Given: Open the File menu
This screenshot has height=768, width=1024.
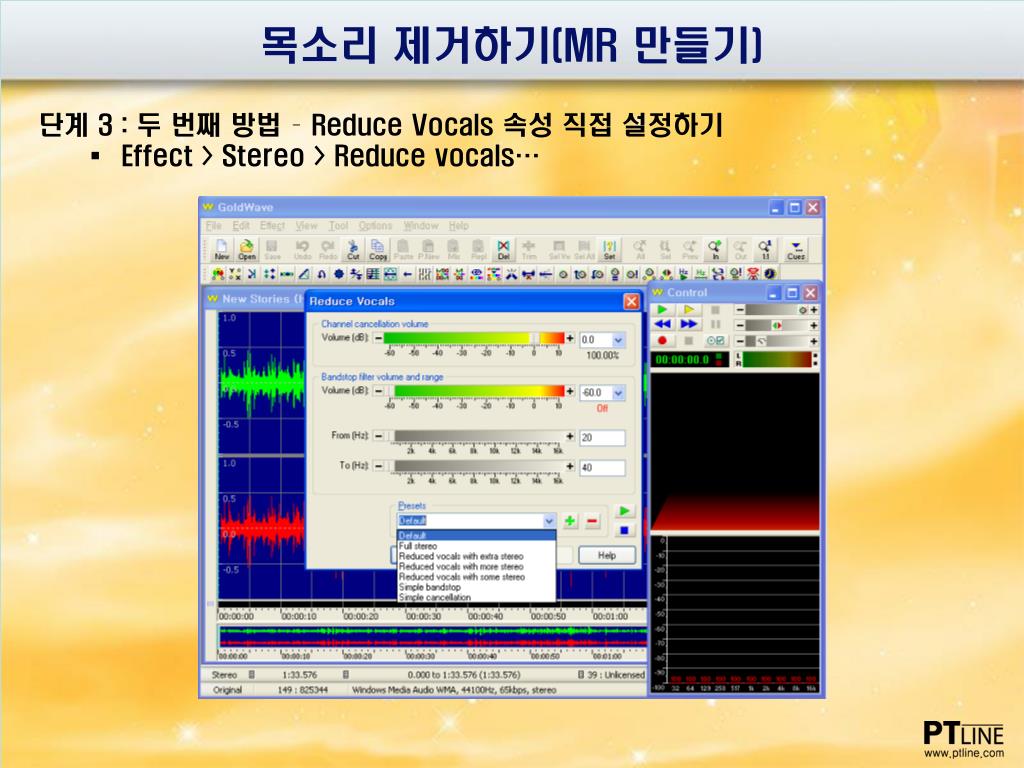Looking at the screenshot, I should [x=214, y=225].
